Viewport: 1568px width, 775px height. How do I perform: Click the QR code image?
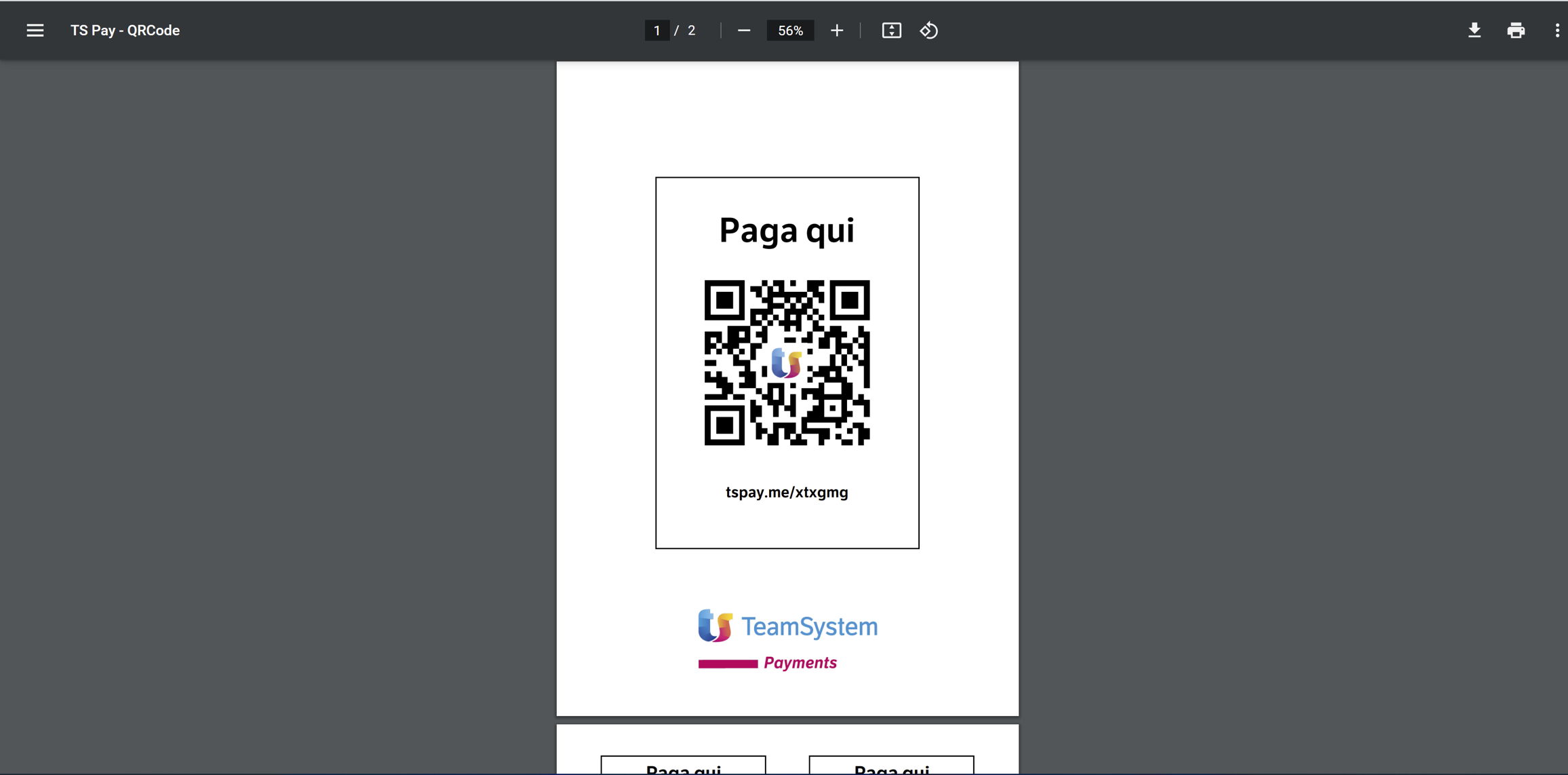[x=787, y=363]
